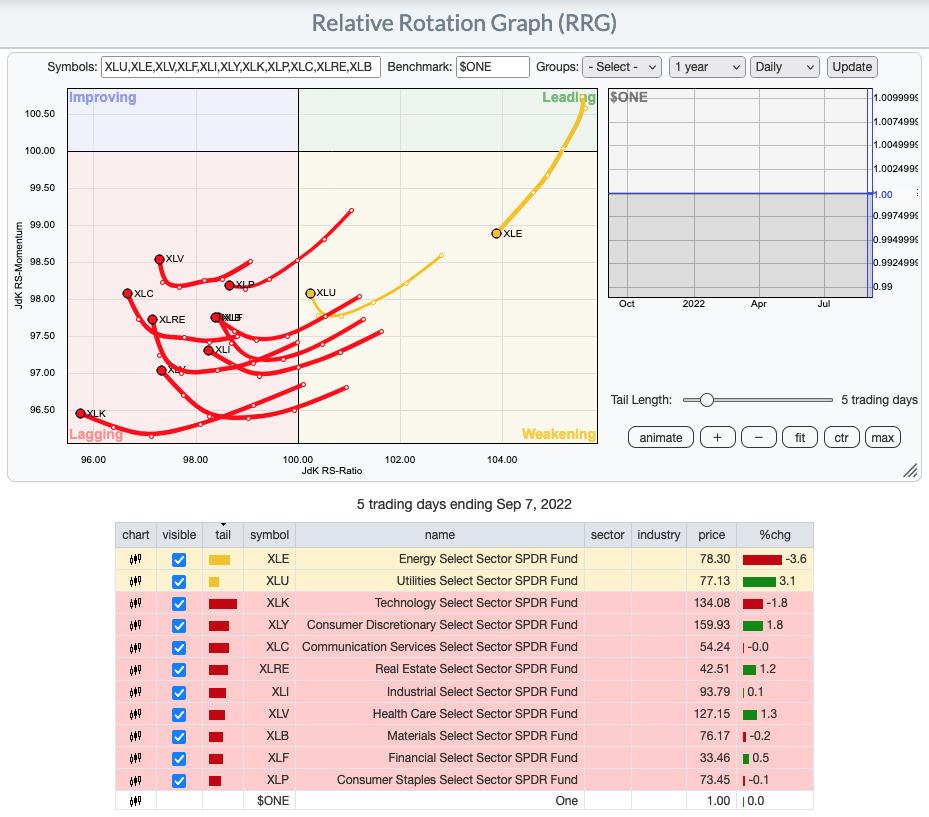This screenshot has height=817, width=929.
Task: Sort the table by the %chg column
Action: coord(775,535)
